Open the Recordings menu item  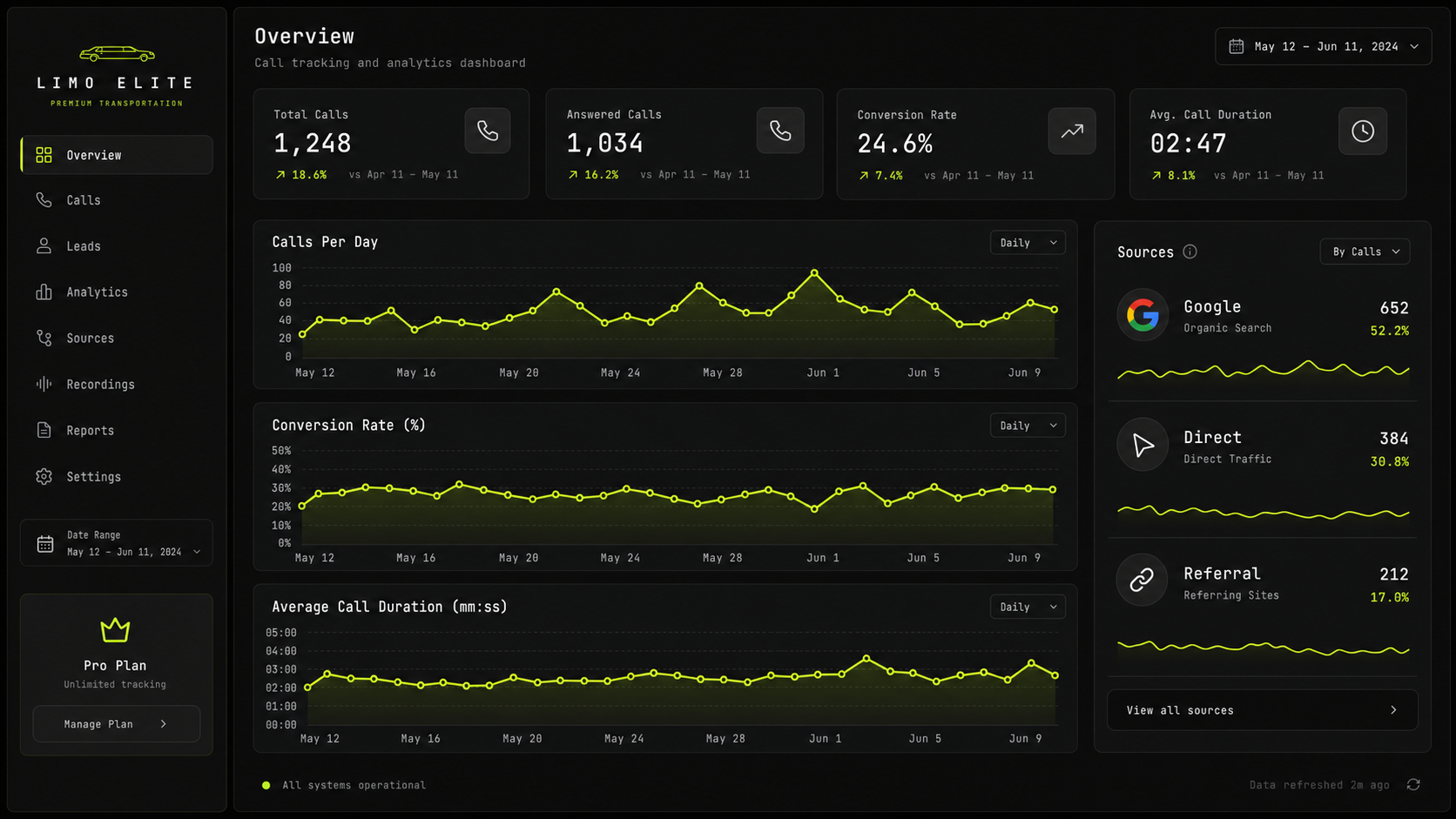pos(117,384)
